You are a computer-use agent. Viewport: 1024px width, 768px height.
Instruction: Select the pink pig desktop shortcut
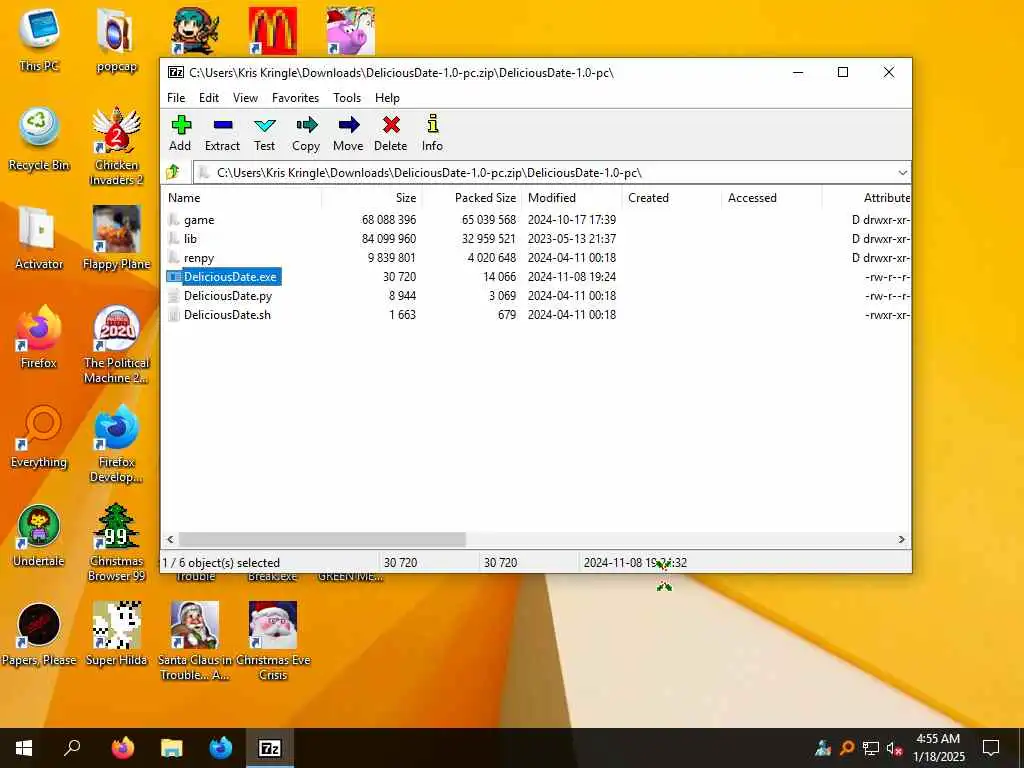pos(351,31)
